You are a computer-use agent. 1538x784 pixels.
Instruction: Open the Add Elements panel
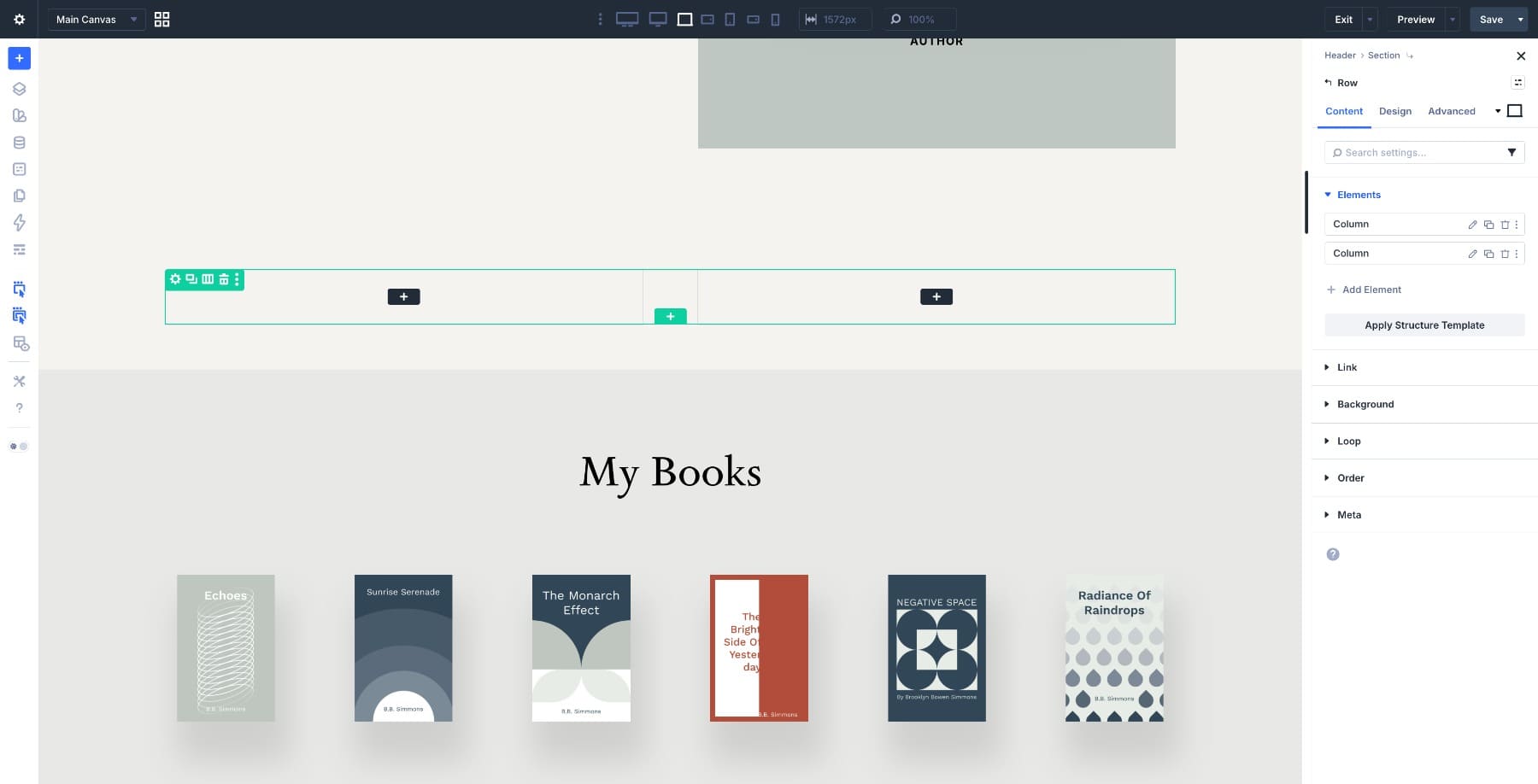point(19,58)
